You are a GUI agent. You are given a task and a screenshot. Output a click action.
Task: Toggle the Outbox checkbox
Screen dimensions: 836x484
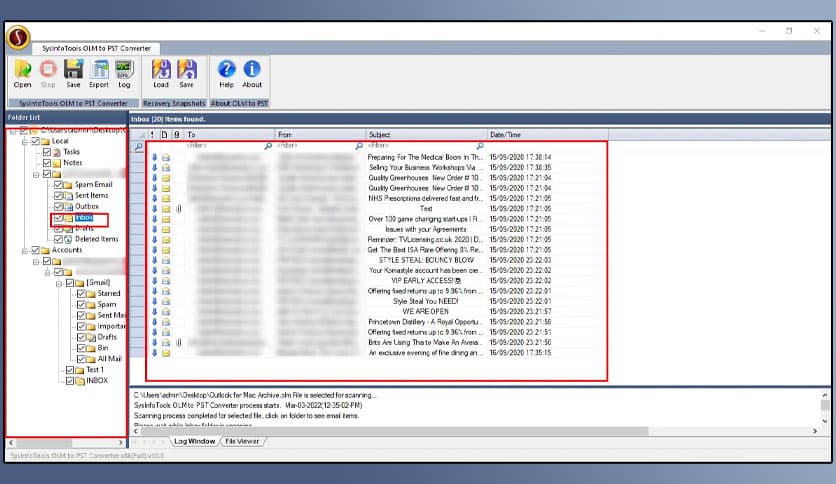click(x=58, y=206)
